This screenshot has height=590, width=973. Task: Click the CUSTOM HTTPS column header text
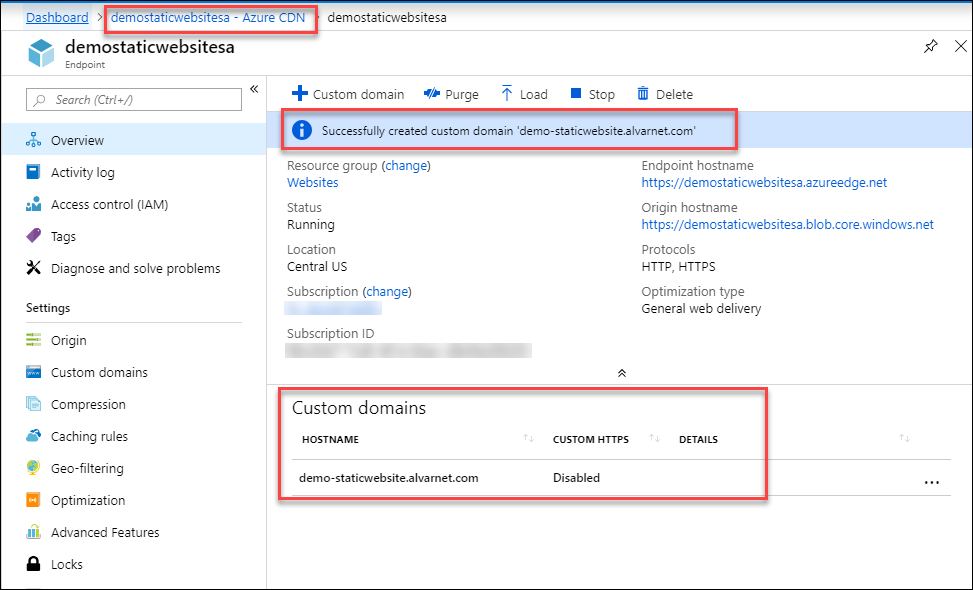click(x=591, y=439)
